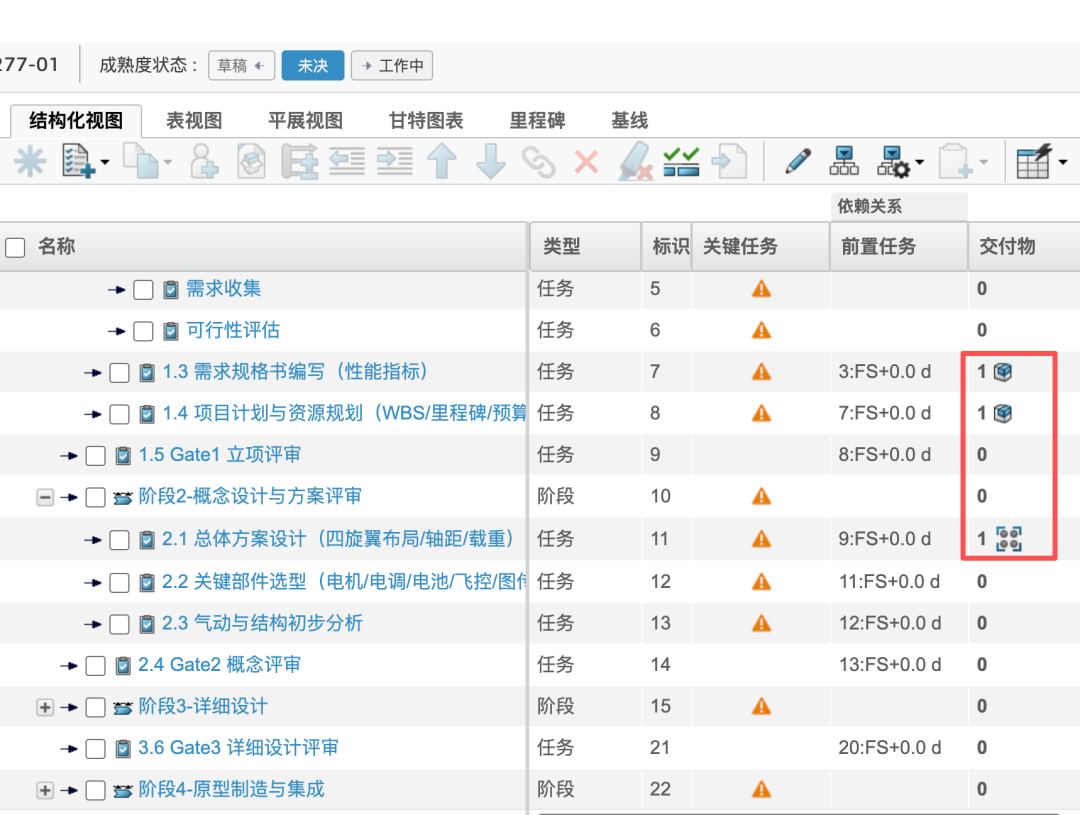Expand the 阶段3-详细设计 phase

45,707
